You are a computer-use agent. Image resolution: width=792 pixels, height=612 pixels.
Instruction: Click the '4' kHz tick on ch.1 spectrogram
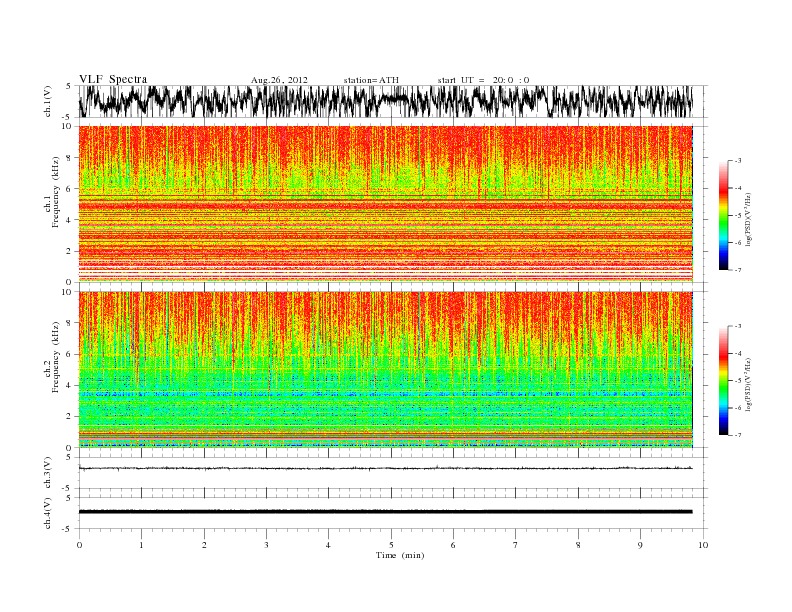(69, 220)
